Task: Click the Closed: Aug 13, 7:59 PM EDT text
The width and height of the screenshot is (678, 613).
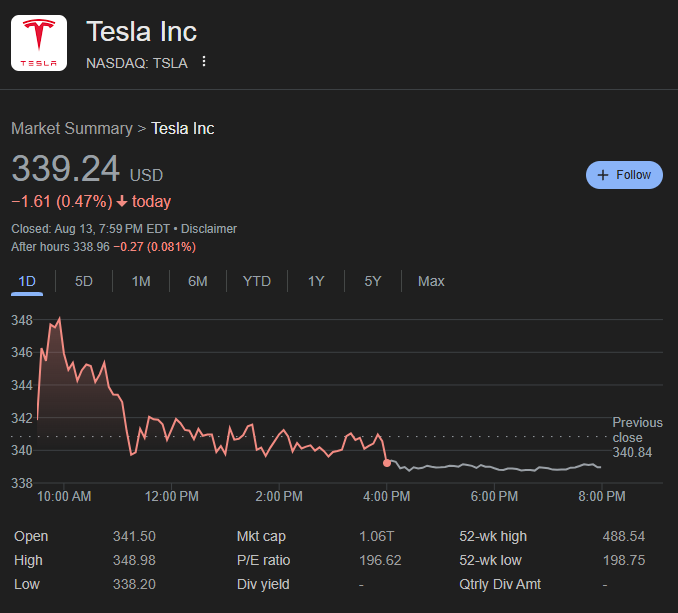Action: point(90,229)
